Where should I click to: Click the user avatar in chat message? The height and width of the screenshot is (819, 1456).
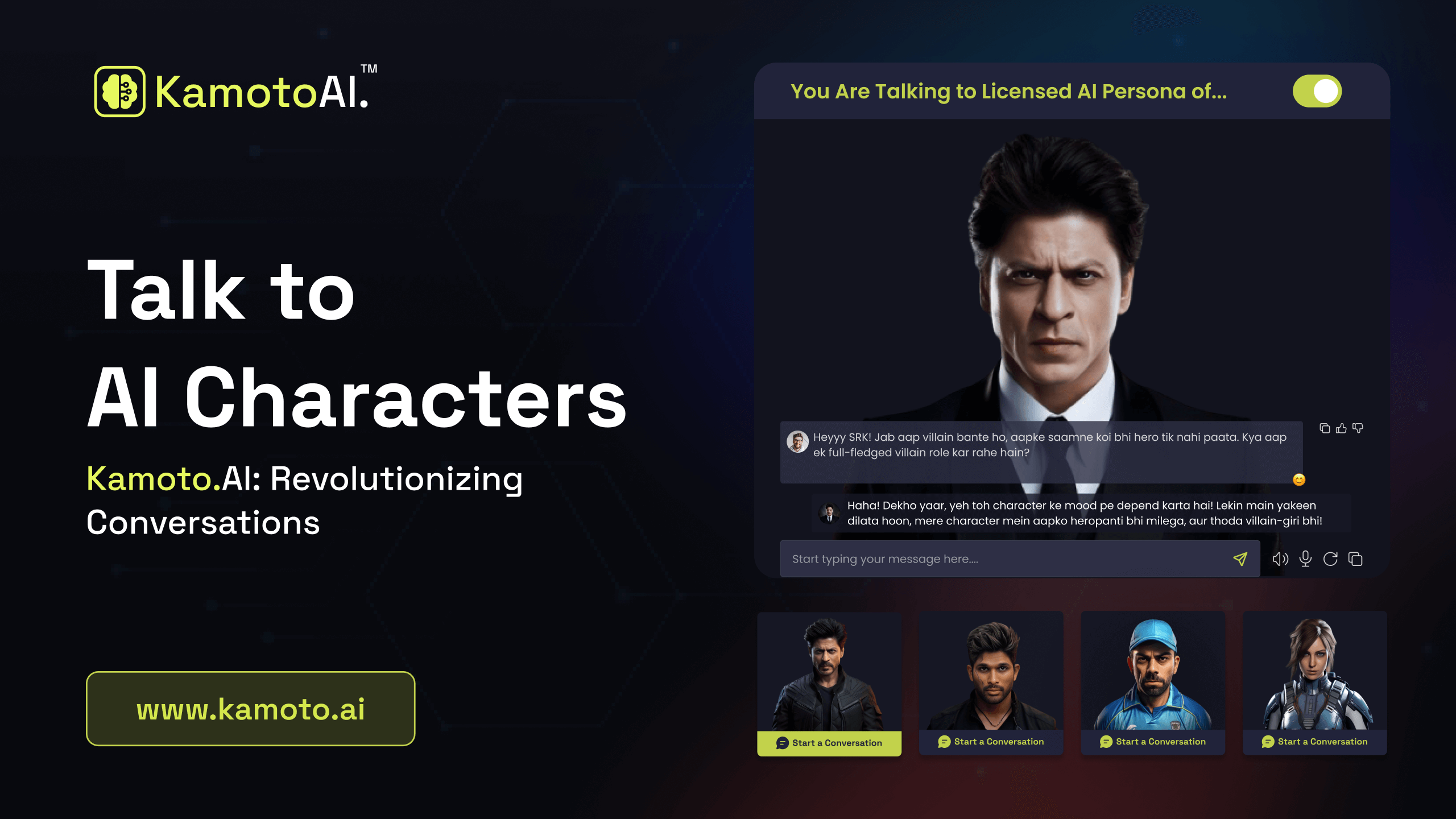[x=797, y=441]
